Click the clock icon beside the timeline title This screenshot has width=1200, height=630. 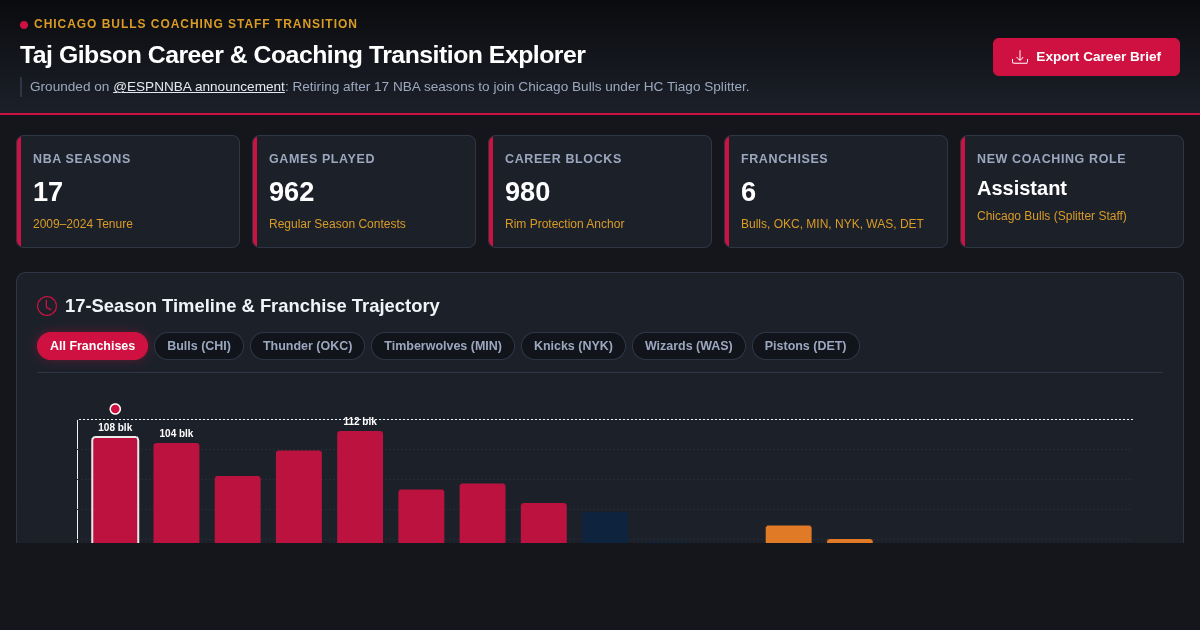coord(47,306)
